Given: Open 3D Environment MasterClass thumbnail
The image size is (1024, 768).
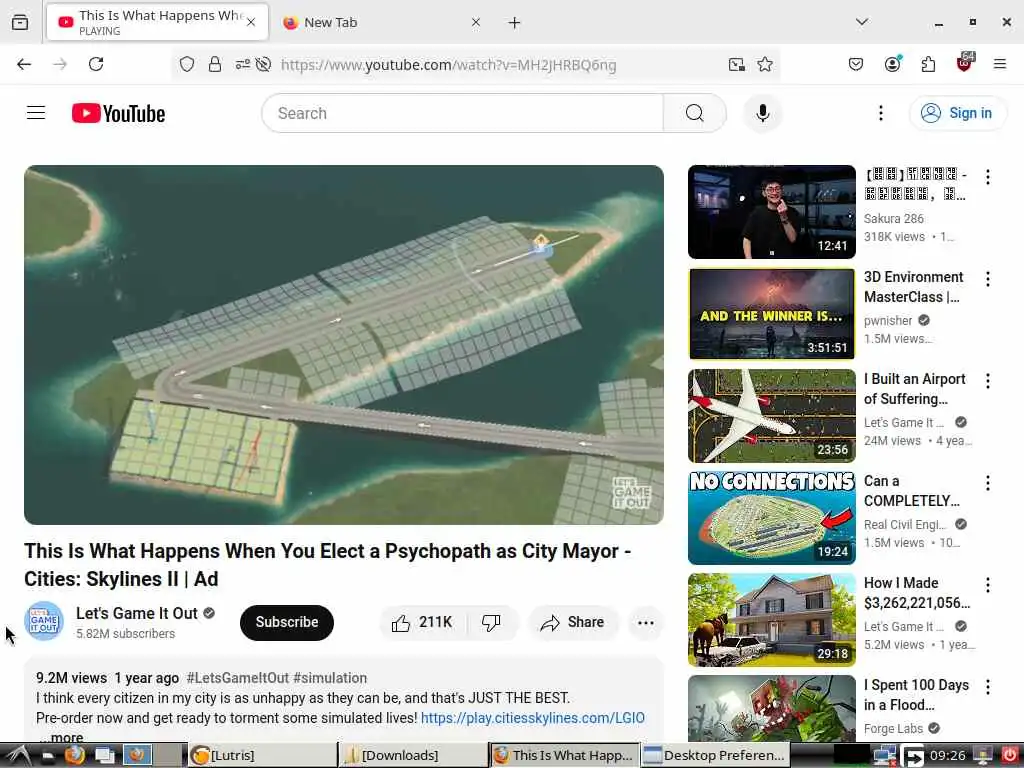Looking at the screenshot, I should (x=771, y=313).
